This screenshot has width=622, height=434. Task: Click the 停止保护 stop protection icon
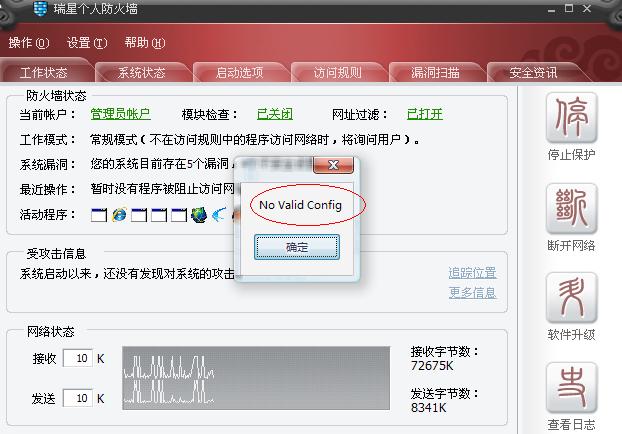(x=572, y=118)
